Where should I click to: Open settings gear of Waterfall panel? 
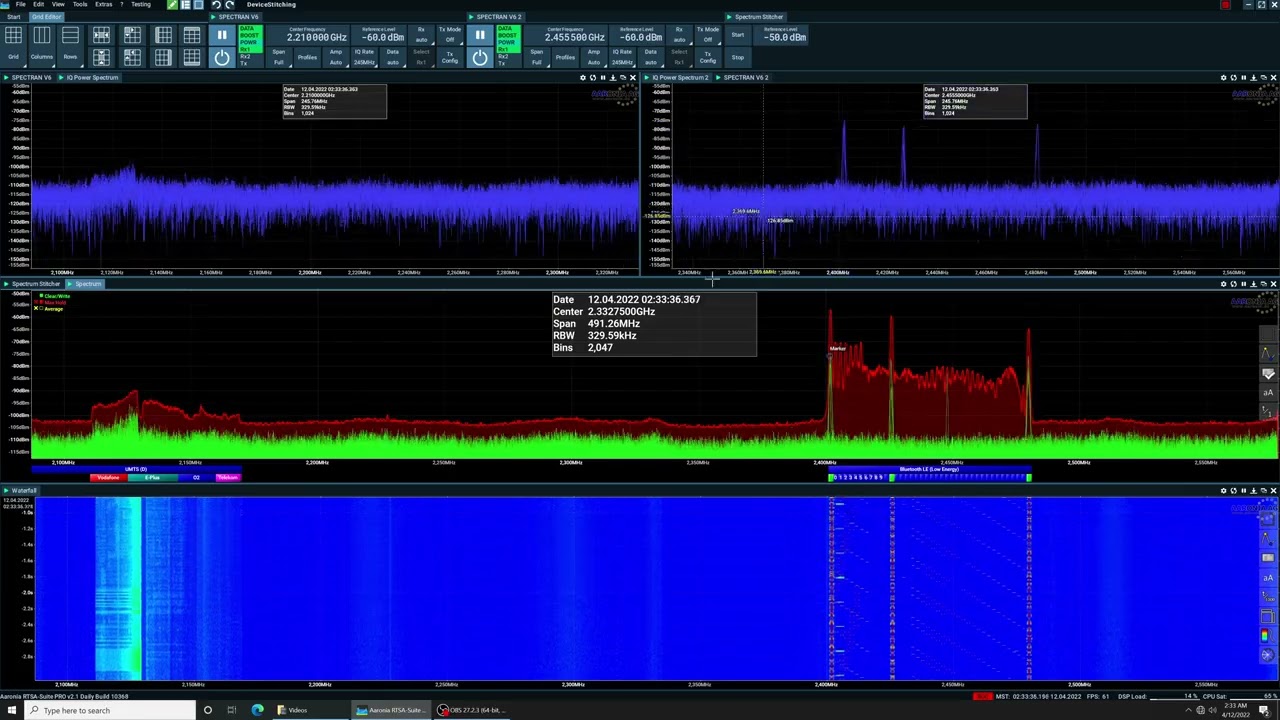(x=1223, y=491)
